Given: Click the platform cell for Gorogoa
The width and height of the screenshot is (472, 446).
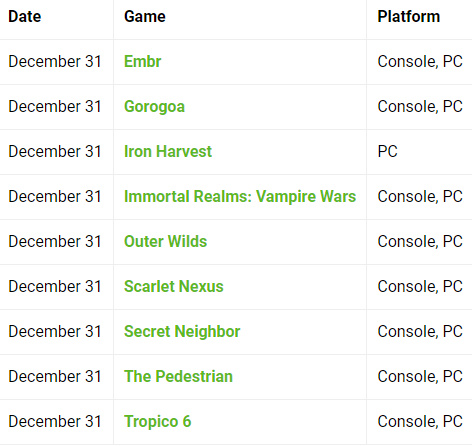Looking at the screenshot, I should (x=420, y=107).
